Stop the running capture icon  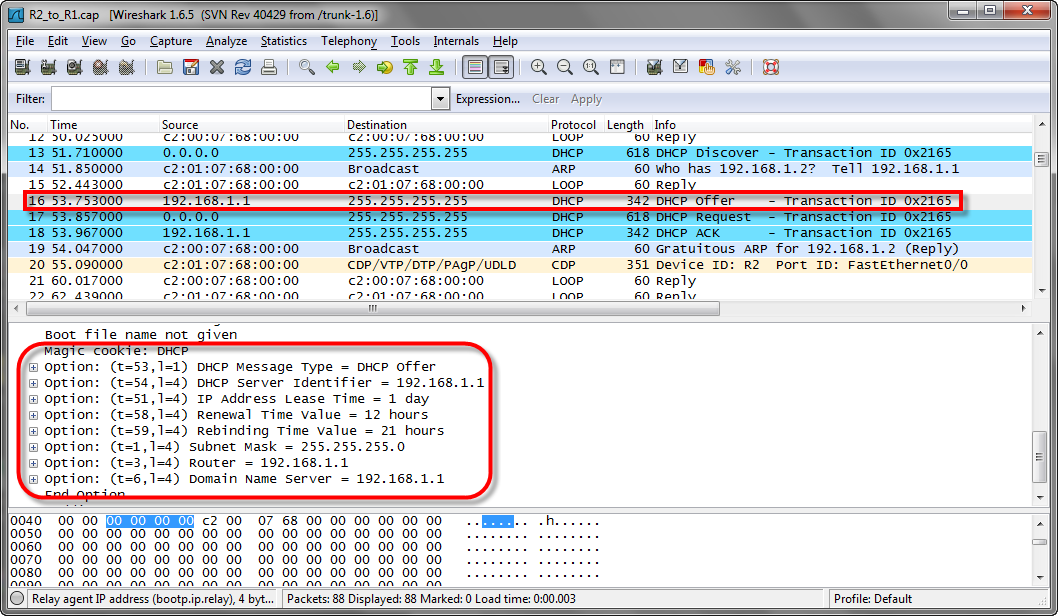[x=101, y=67]
